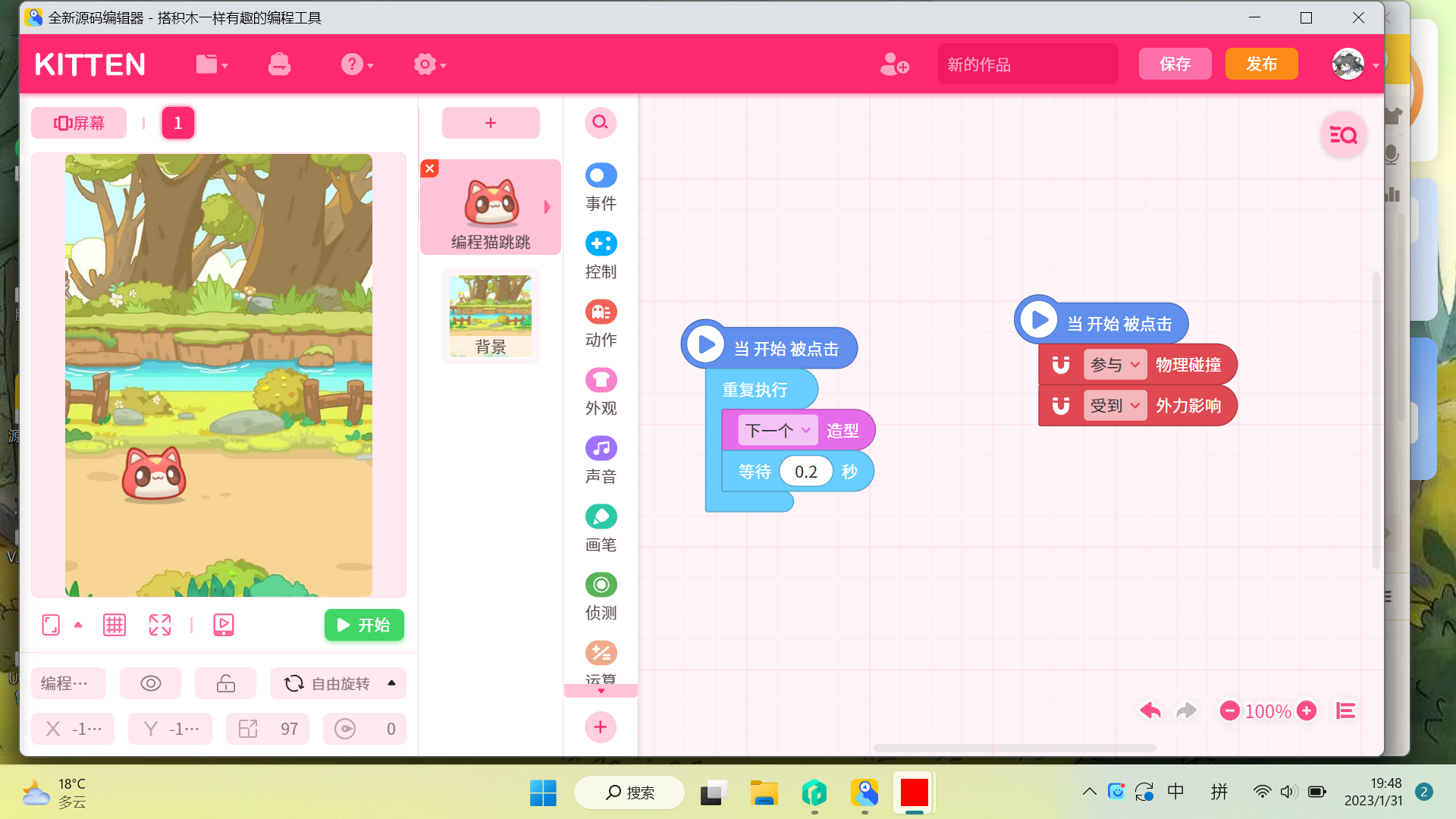Select the 运算 block category

601,661
